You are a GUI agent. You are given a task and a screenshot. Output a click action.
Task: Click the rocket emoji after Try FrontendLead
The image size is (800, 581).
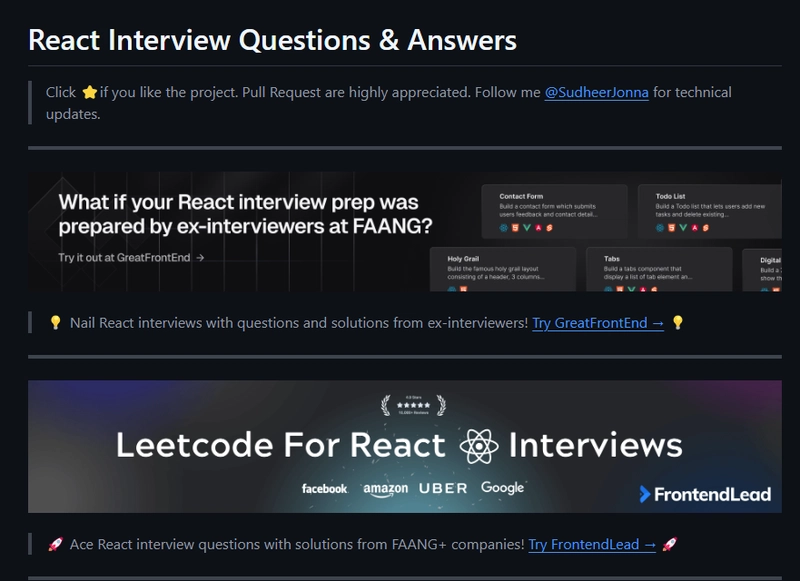(x=669, y=544)
